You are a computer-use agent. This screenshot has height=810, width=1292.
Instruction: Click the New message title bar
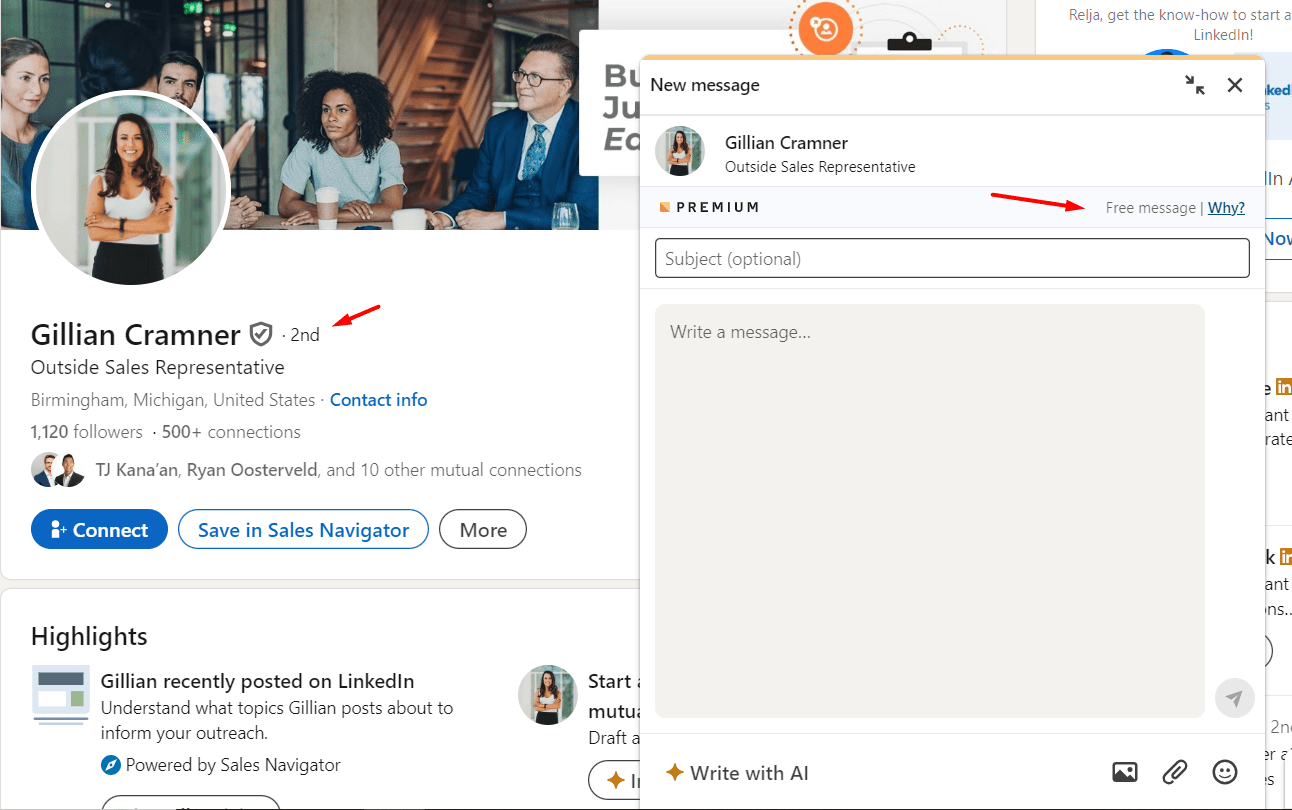[x=952, y=85]
